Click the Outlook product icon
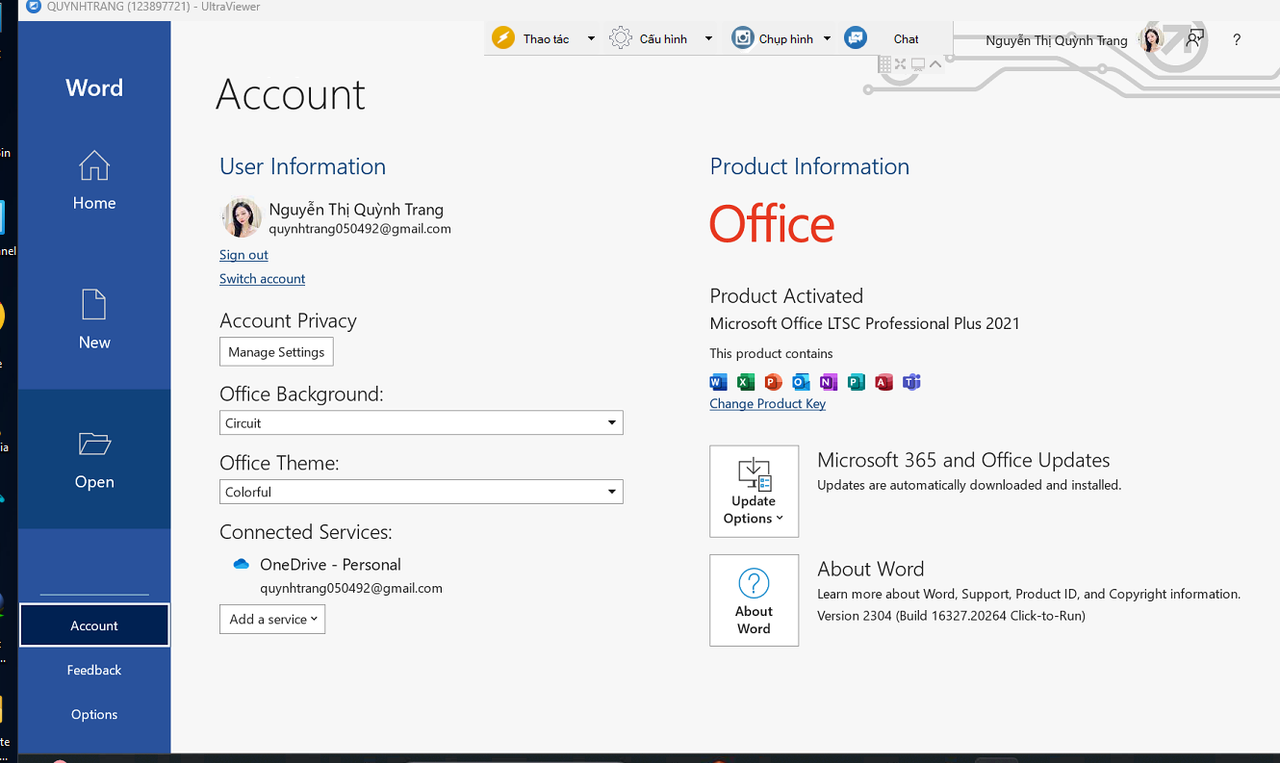The width and height of the screenshot is (1280, 763). click(801, 382)
